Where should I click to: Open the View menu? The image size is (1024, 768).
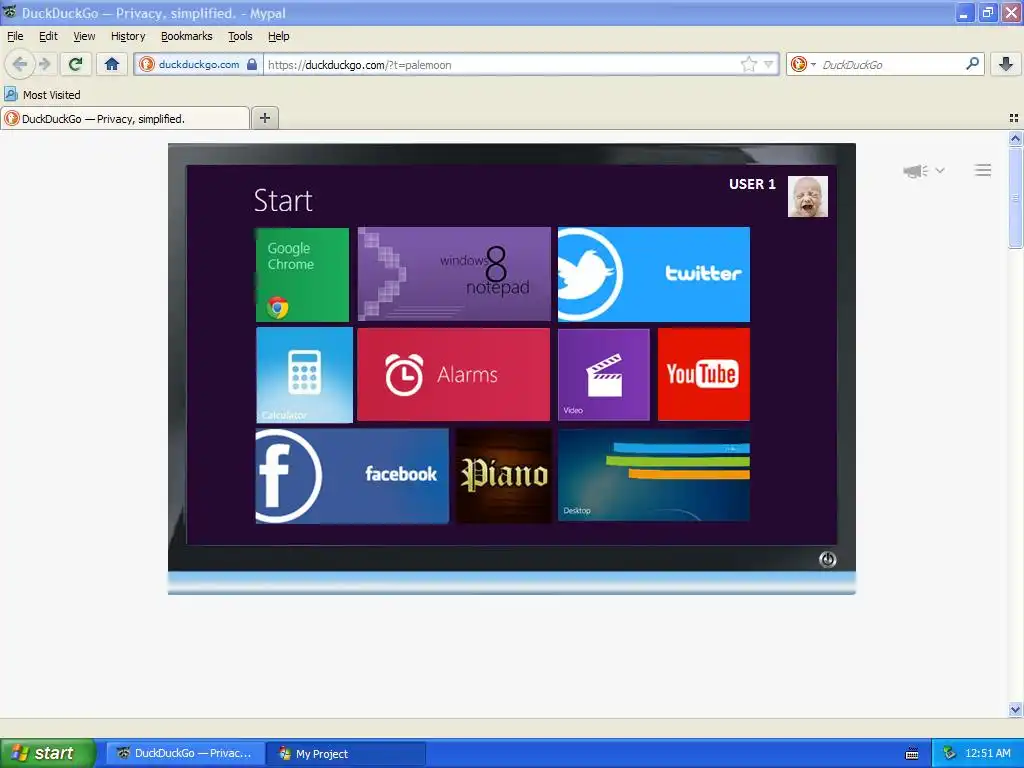(84, 36)
